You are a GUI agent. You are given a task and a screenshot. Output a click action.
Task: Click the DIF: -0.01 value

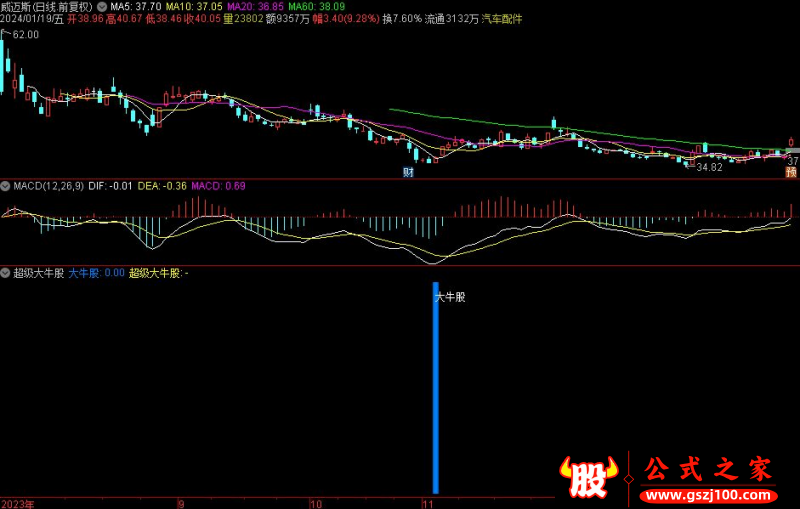[x=110, y=186]
